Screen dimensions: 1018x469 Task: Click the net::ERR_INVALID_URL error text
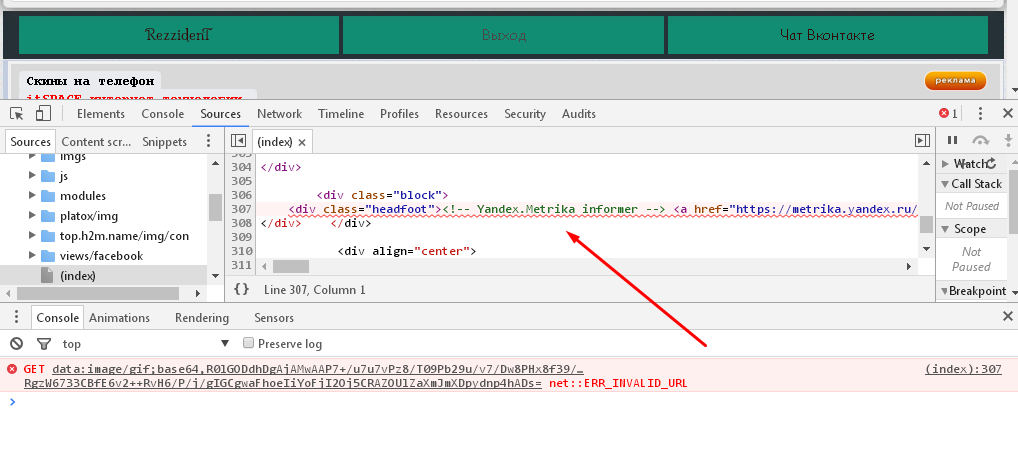[618, 383]
